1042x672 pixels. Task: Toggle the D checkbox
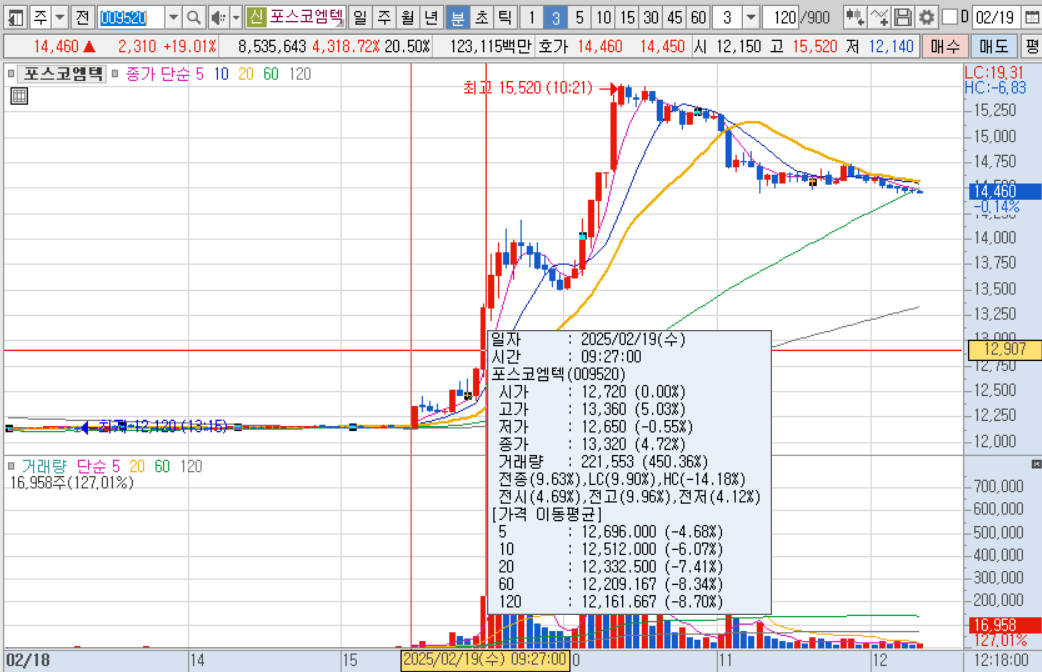pos(950,17)
